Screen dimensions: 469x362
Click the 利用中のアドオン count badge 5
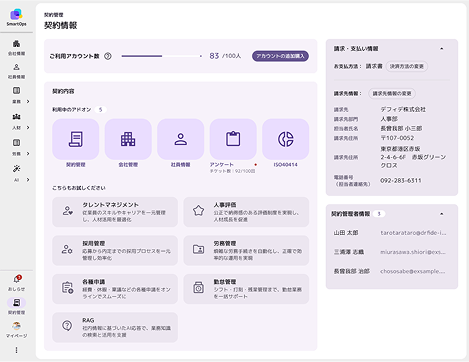[100, 109]
